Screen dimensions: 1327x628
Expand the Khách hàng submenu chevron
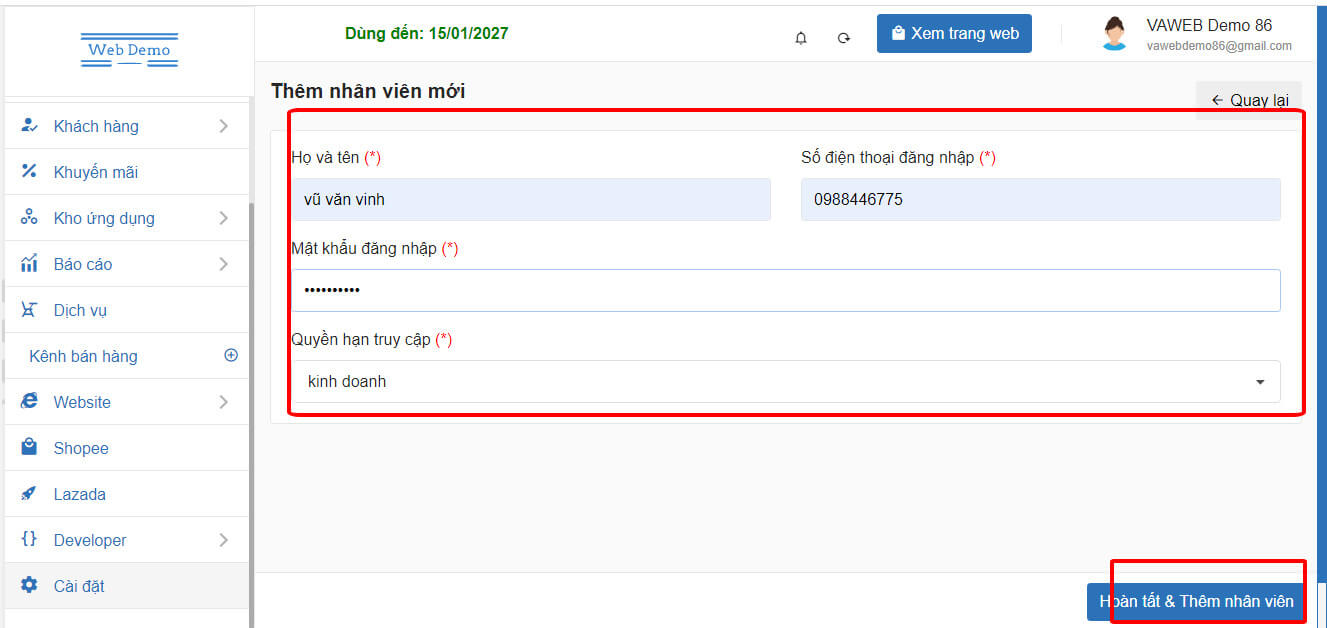223,126
